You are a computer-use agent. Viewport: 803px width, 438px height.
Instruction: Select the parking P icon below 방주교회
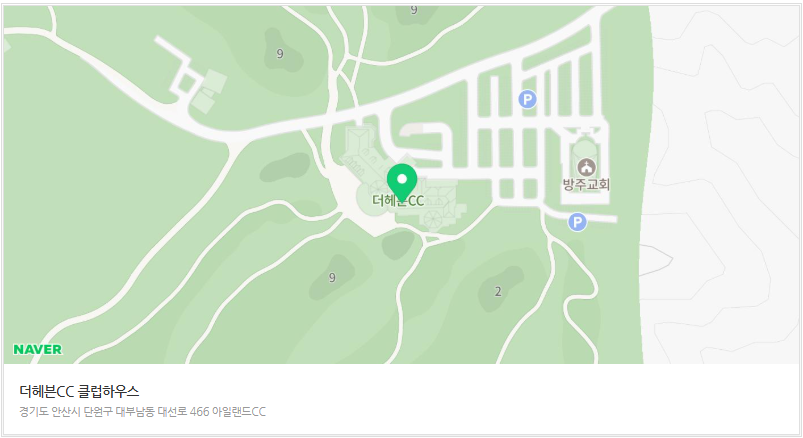click(577, 222)
